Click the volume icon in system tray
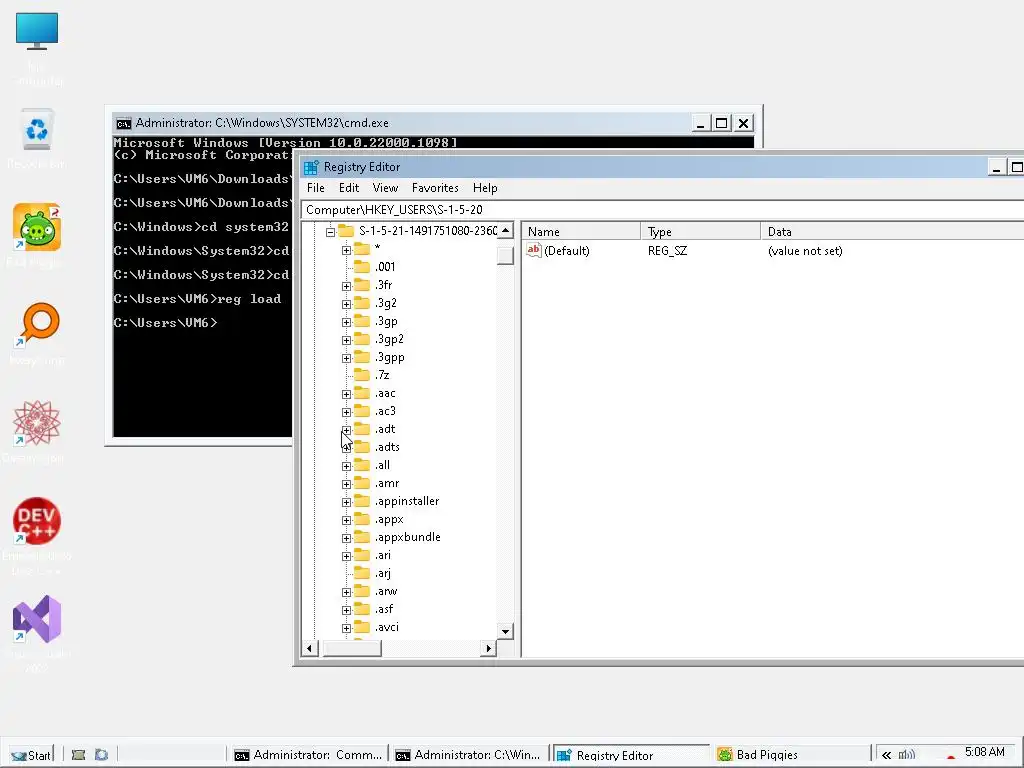The image size is (1024, 768). [906, 754]
